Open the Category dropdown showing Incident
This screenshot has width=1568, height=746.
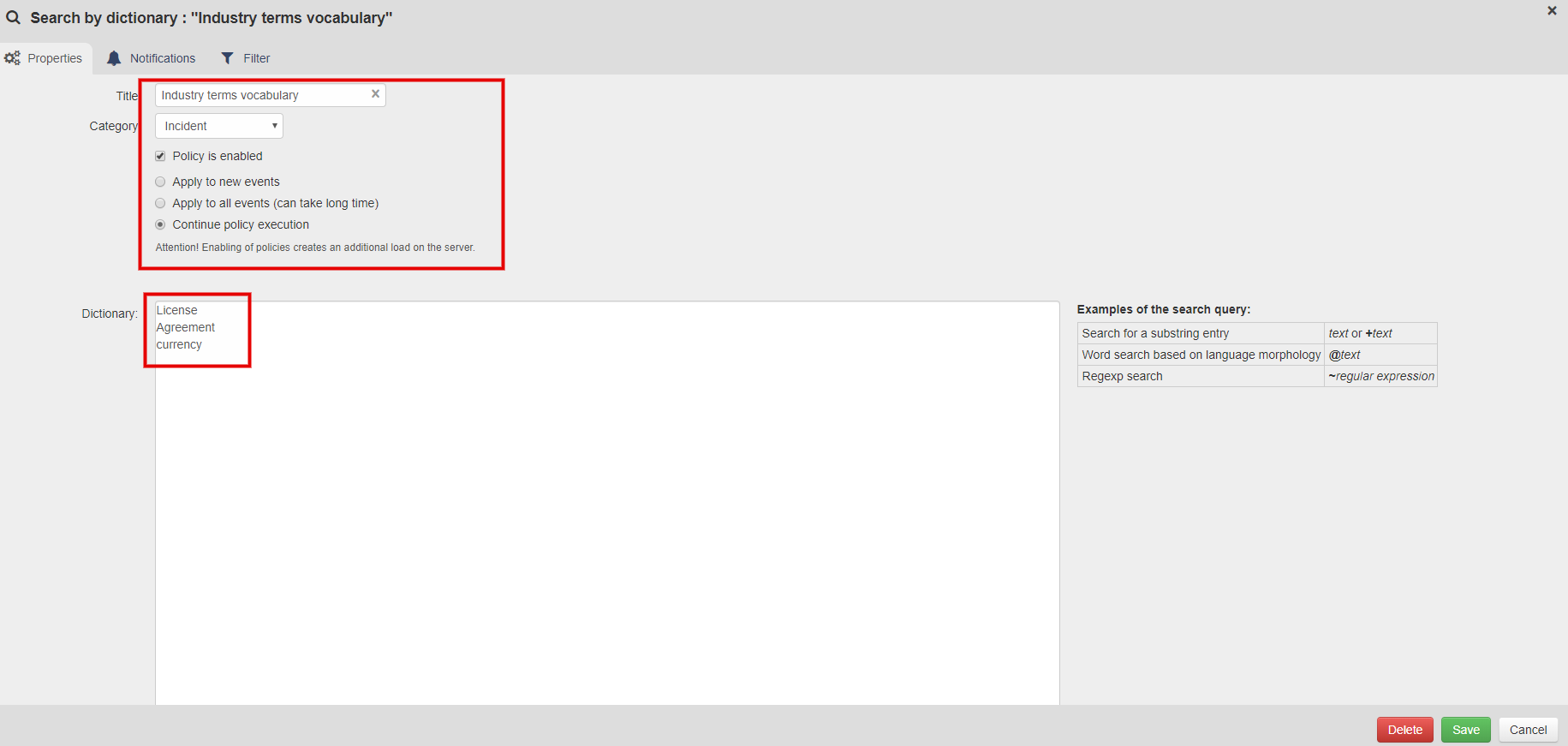coord(219,126)
